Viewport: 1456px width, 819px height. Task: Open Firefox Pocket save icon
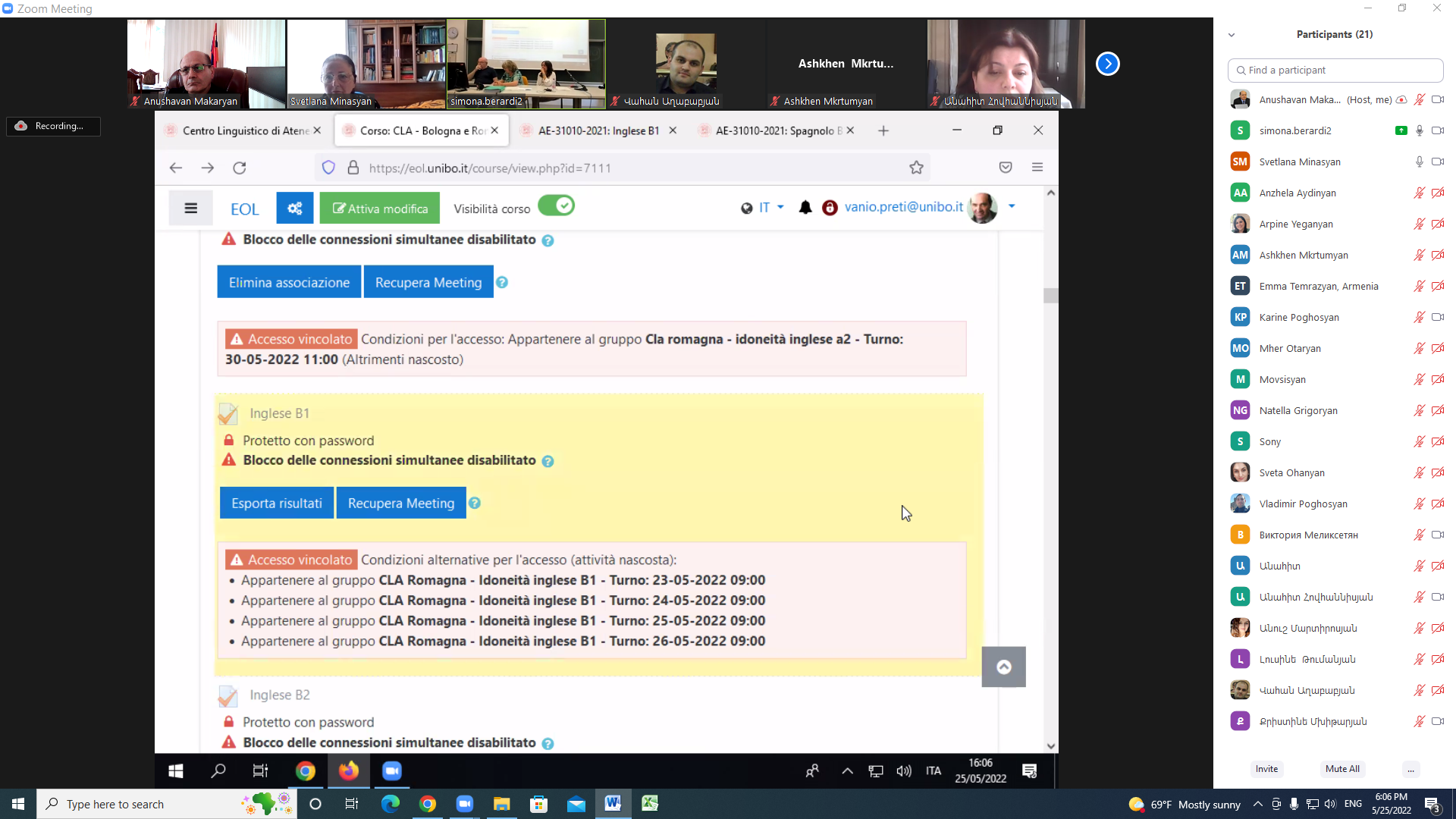pyautogui.click(x=1006, y=168)
